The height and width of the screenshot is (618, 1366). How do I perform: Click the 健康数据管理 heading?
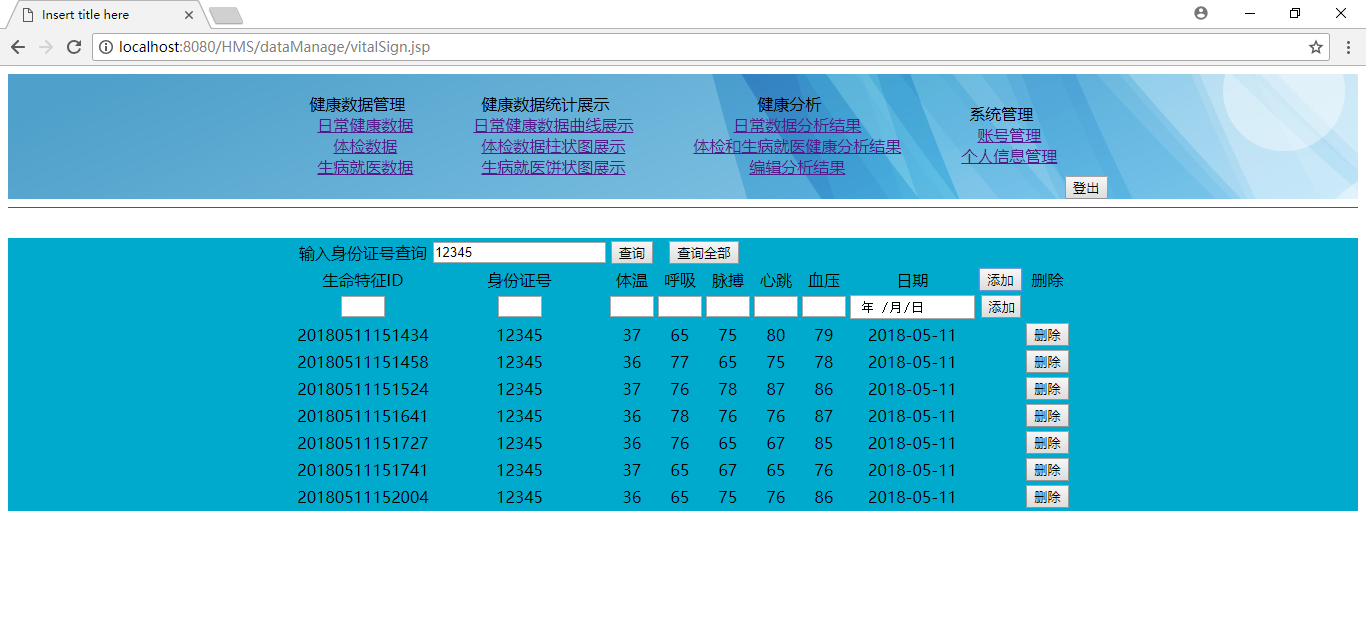(357, 105)
